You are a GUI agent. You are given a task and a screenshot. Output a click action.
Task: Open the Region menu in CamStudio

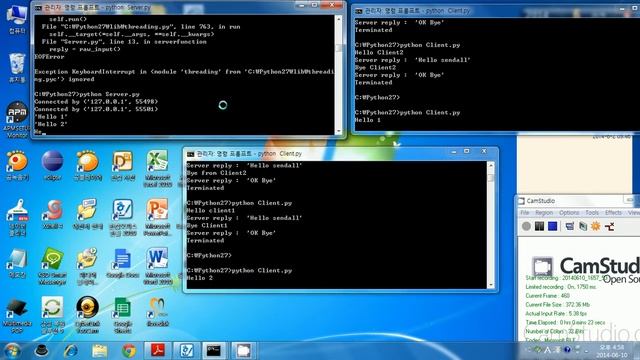pyautogui.click(x=544, y=213)
